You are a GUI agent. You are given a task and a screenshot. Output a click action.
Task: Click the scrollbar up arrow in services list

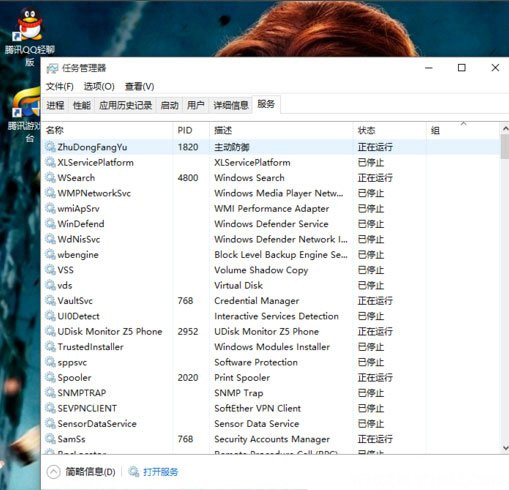click(x=505, y=128)
